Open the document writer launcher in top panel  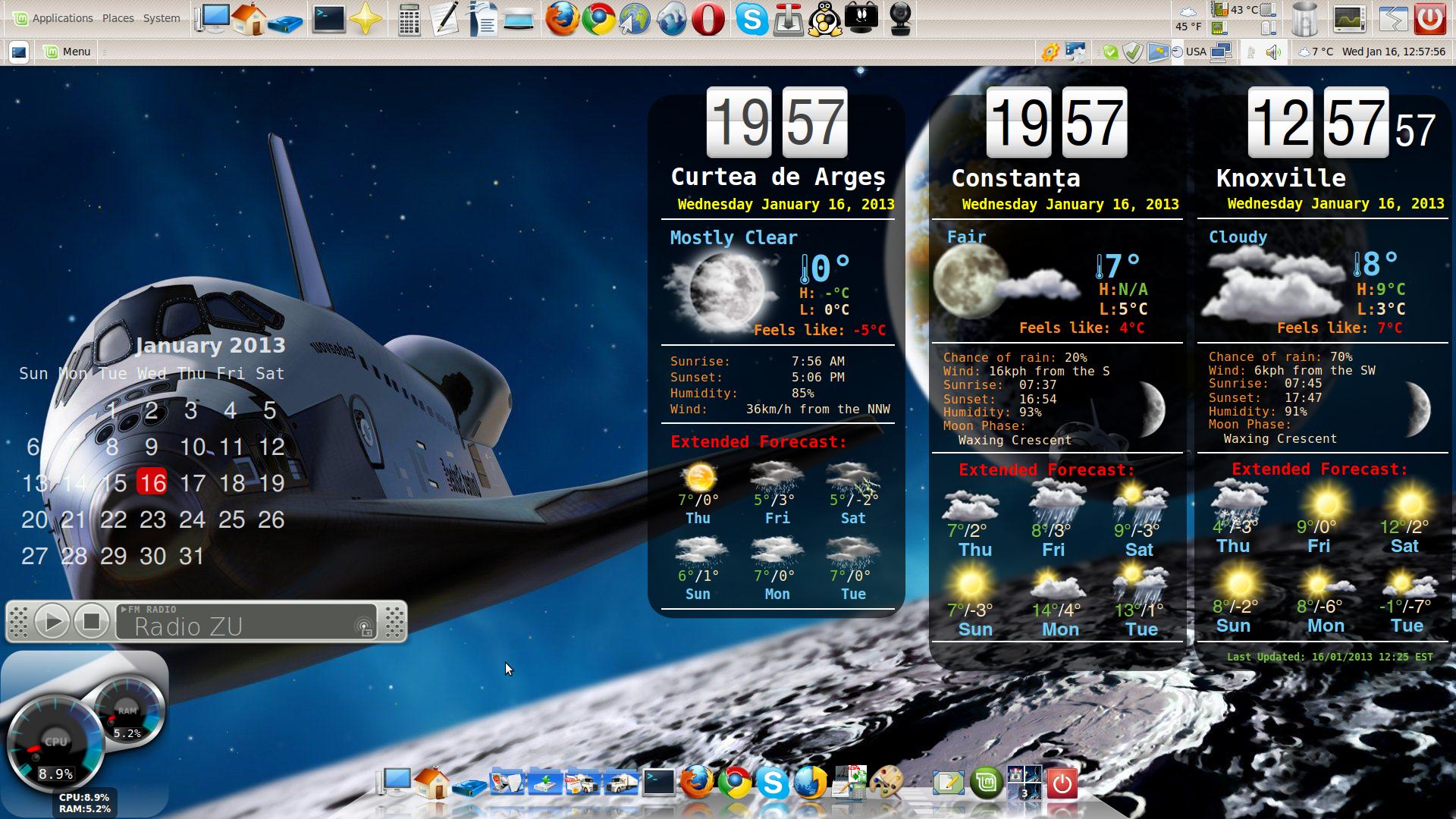coord(482,19)
